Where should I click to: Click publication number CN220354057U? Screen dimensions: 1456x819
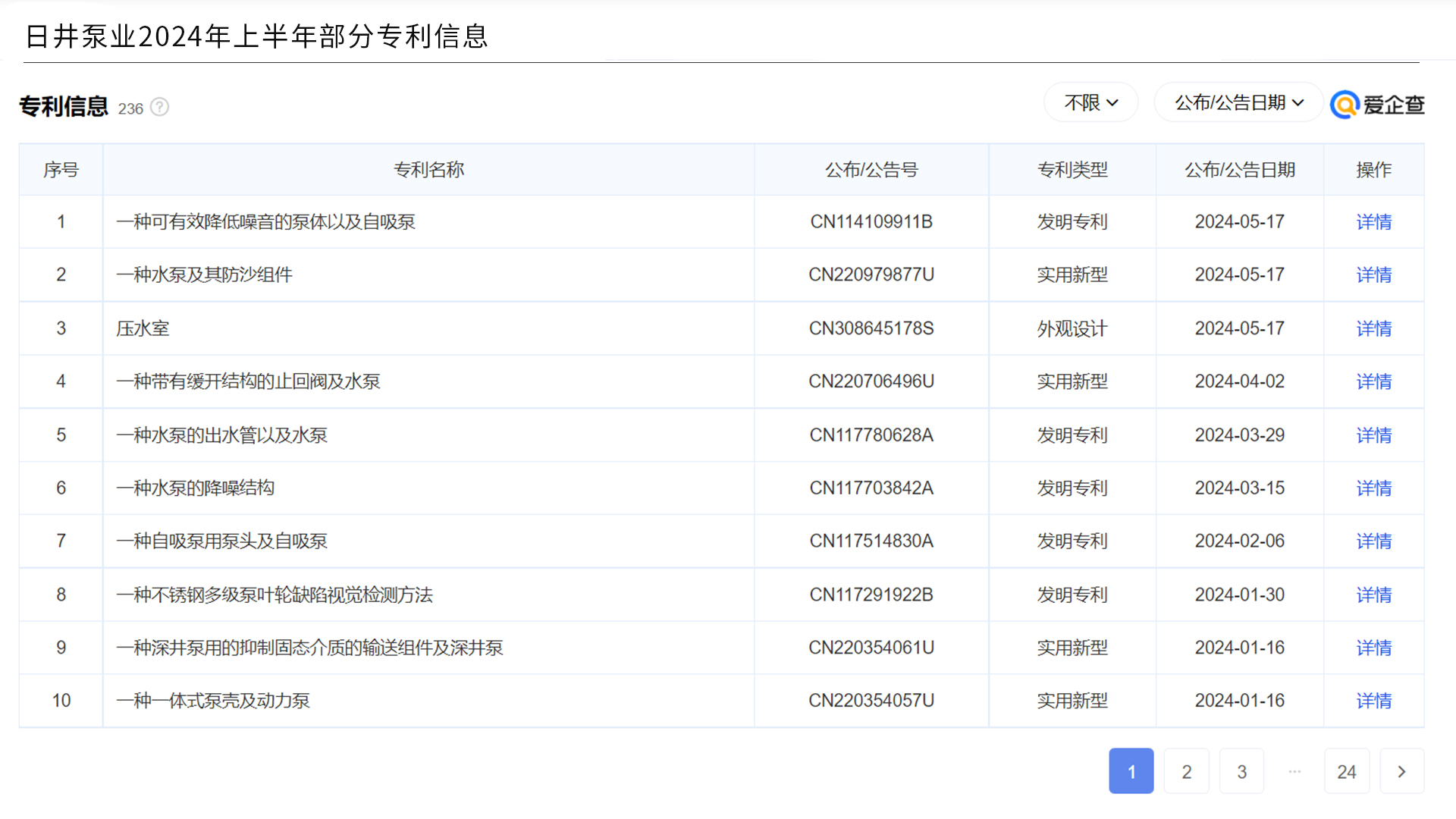click(871, 701)
